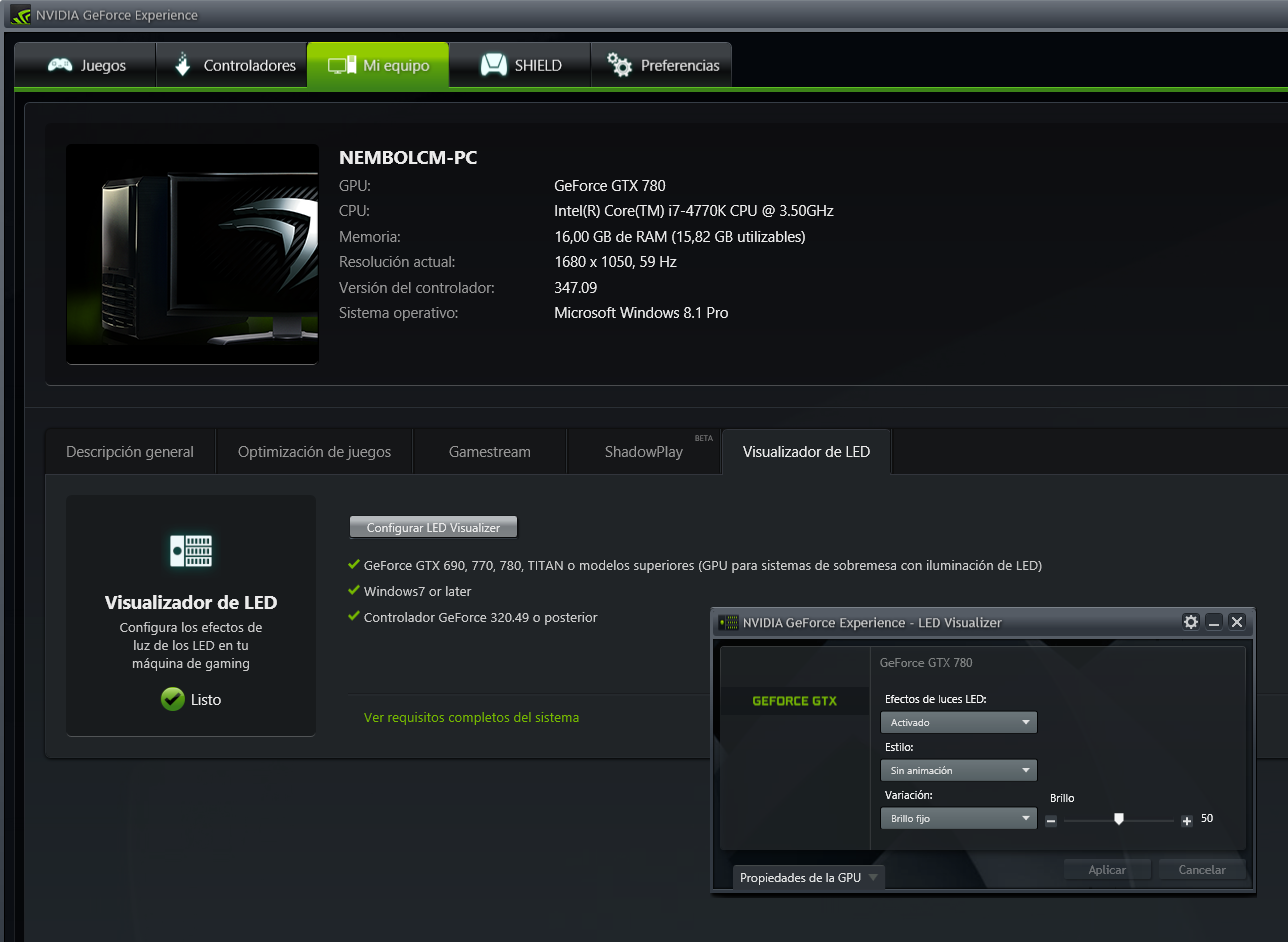Click the green Listo checkmark icon
This screenshot has width=1288, height=942.
click(x=172, y=699)
